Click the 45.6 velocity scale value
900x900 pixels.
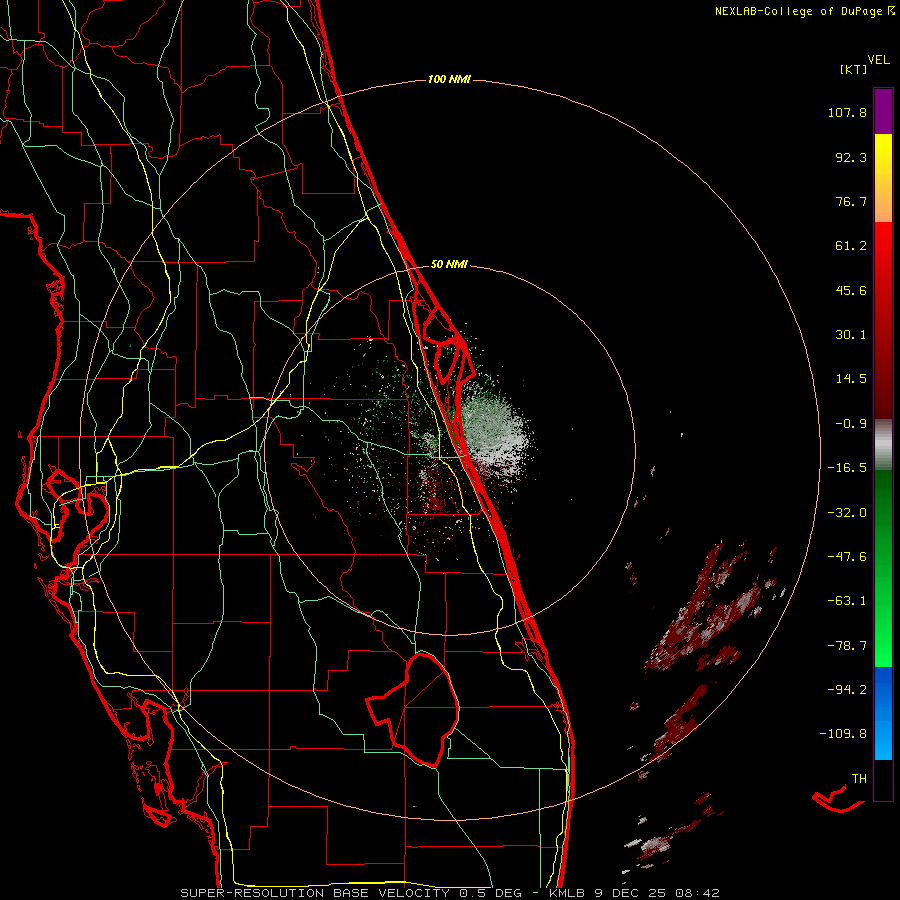tap(851, 290)
